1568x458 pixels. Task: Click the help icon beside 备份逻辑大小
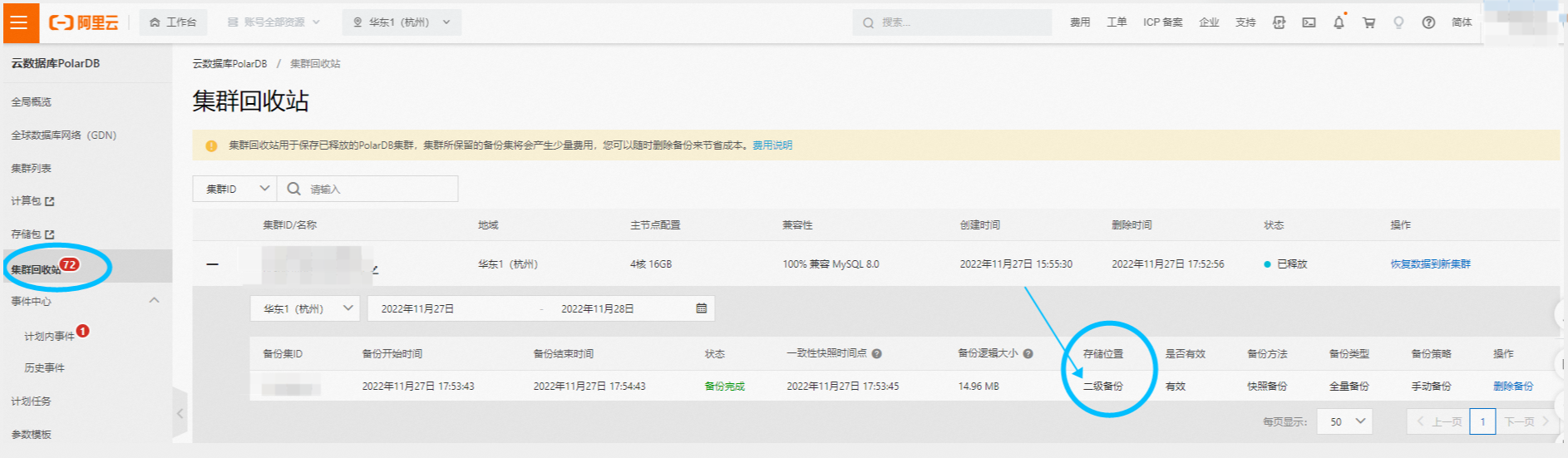[1028, 353]
